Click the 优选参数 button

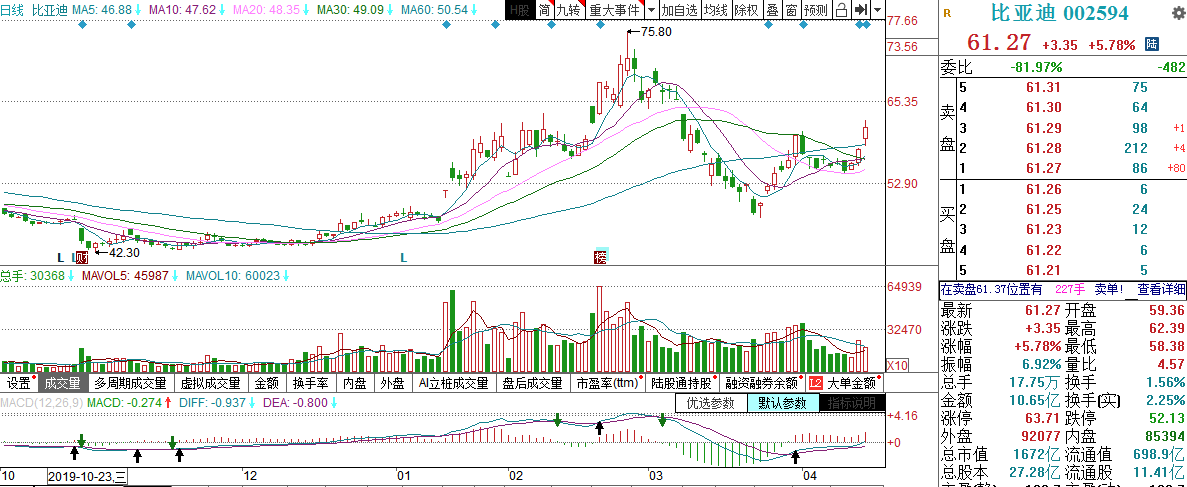(x=710, y=403)
